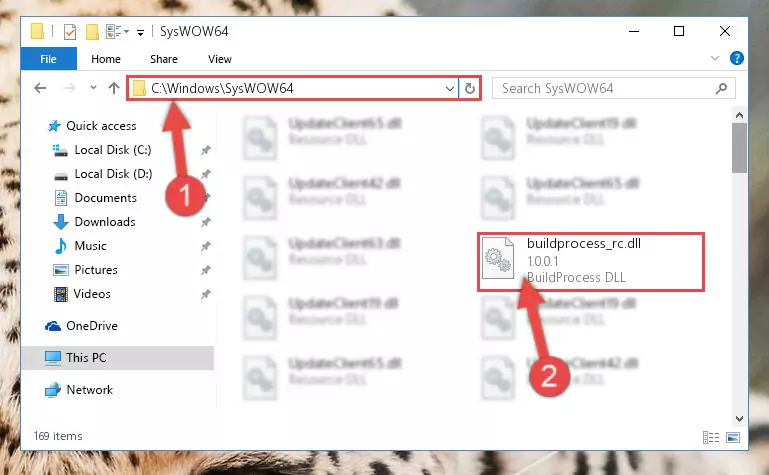Image resolution: width=769 pixels, height=475 pixels.
Task: Click the search magnifier icon
Action: [721, 88]
